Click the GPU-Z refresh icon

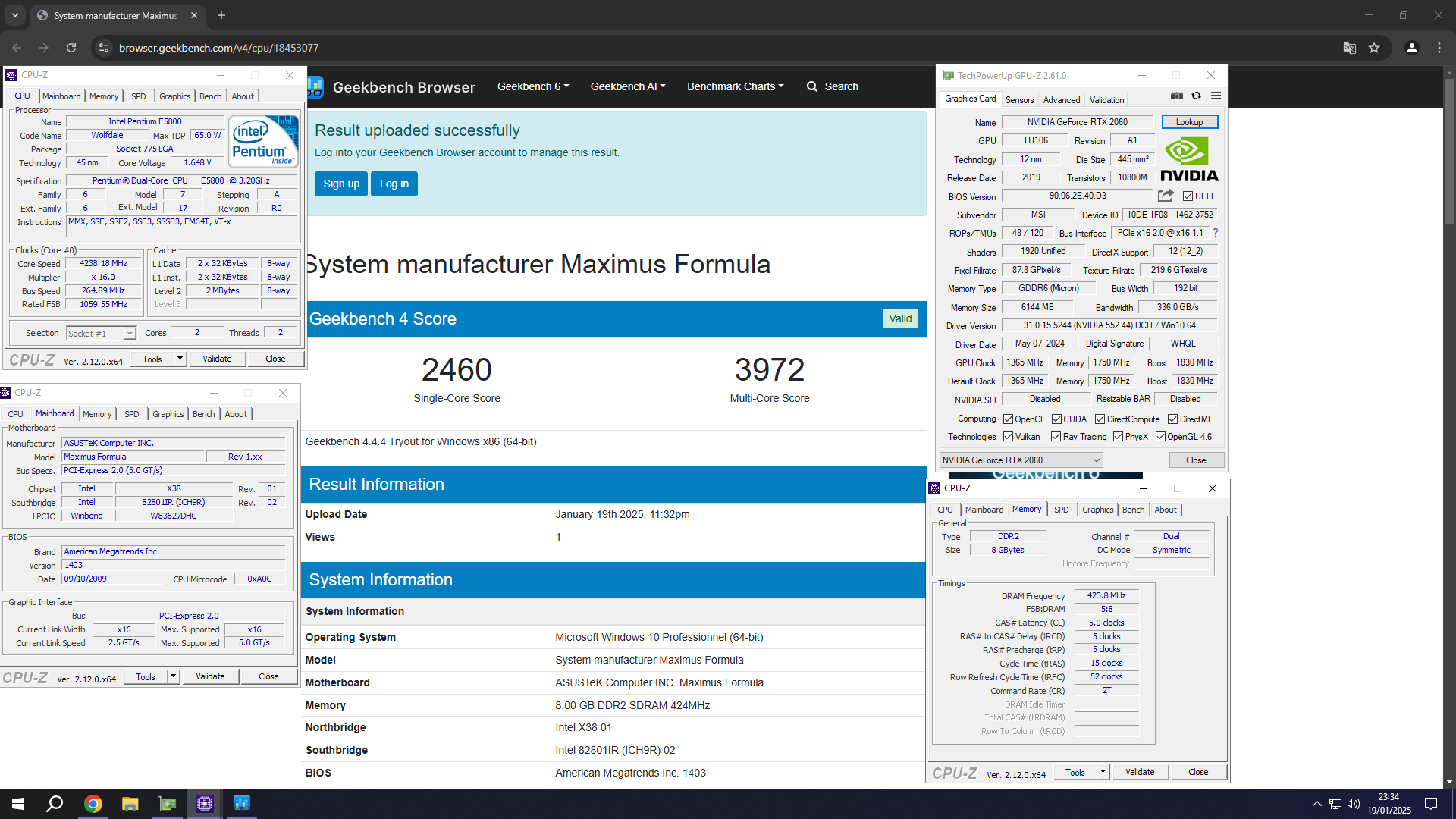click(1196, 96)
